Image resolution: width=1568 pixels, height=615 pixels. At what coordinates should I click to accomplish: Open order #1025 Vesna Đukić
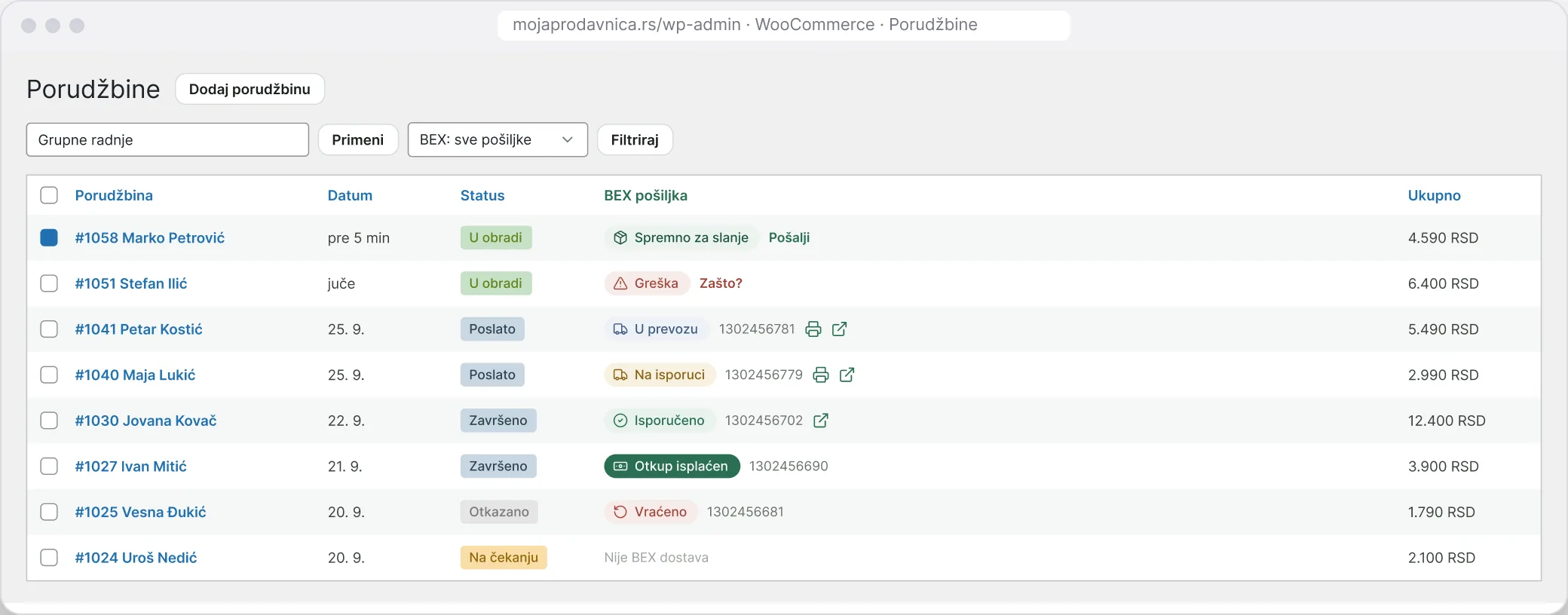pos(140,512)
